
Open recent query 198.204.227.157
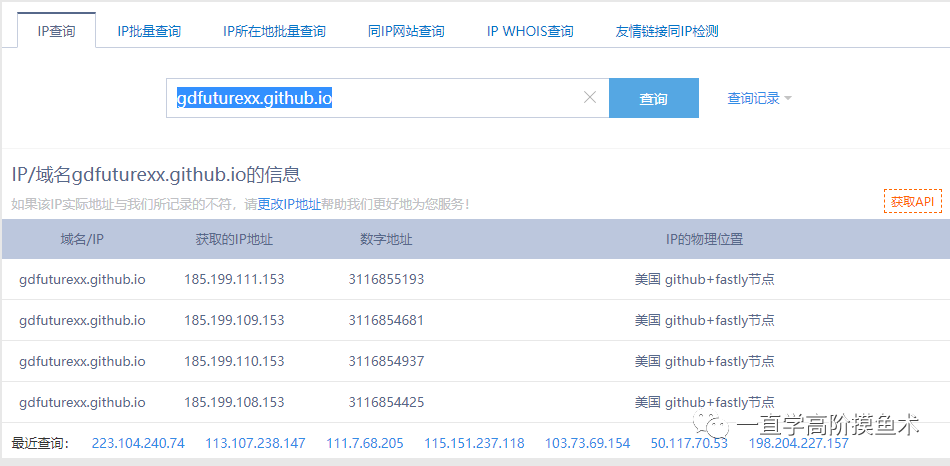pyautogui.click(x=799, y=443)
